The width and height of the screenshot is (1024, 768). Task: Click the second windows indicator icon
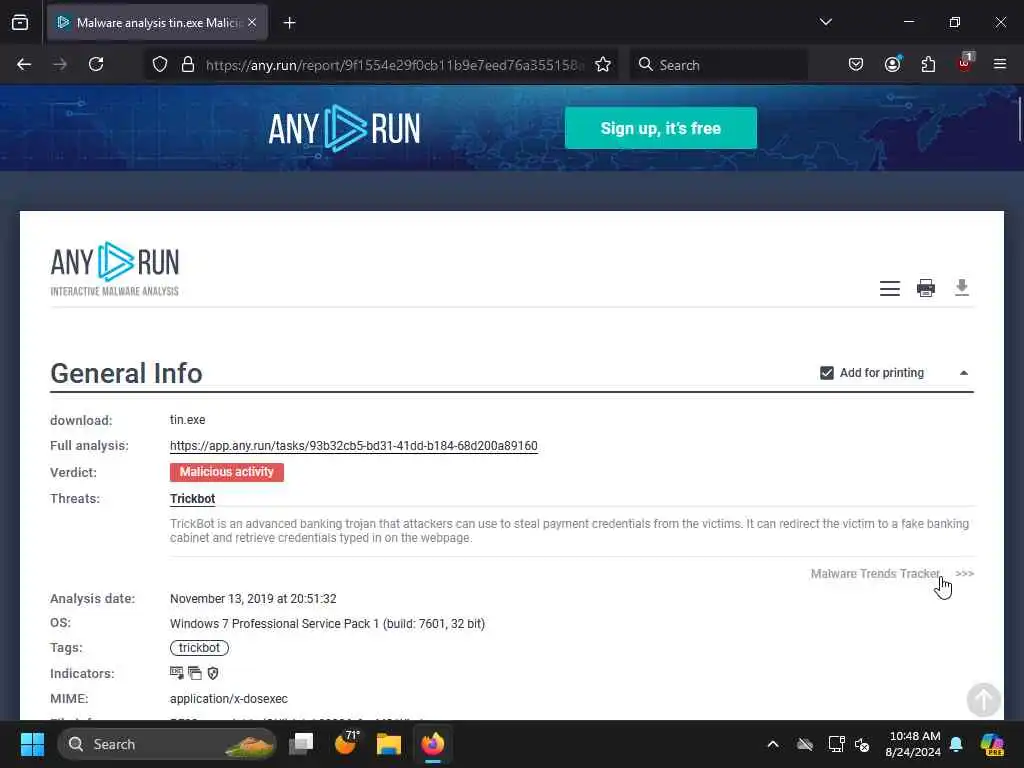click(195, 673)
